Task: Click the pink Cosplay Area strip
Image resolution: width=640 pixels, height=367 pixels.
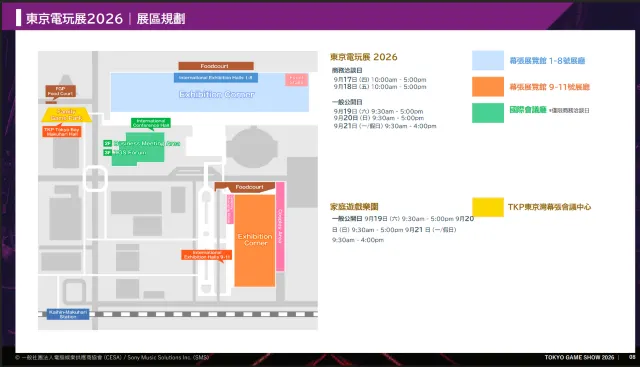Action: (x=280, y=227)
